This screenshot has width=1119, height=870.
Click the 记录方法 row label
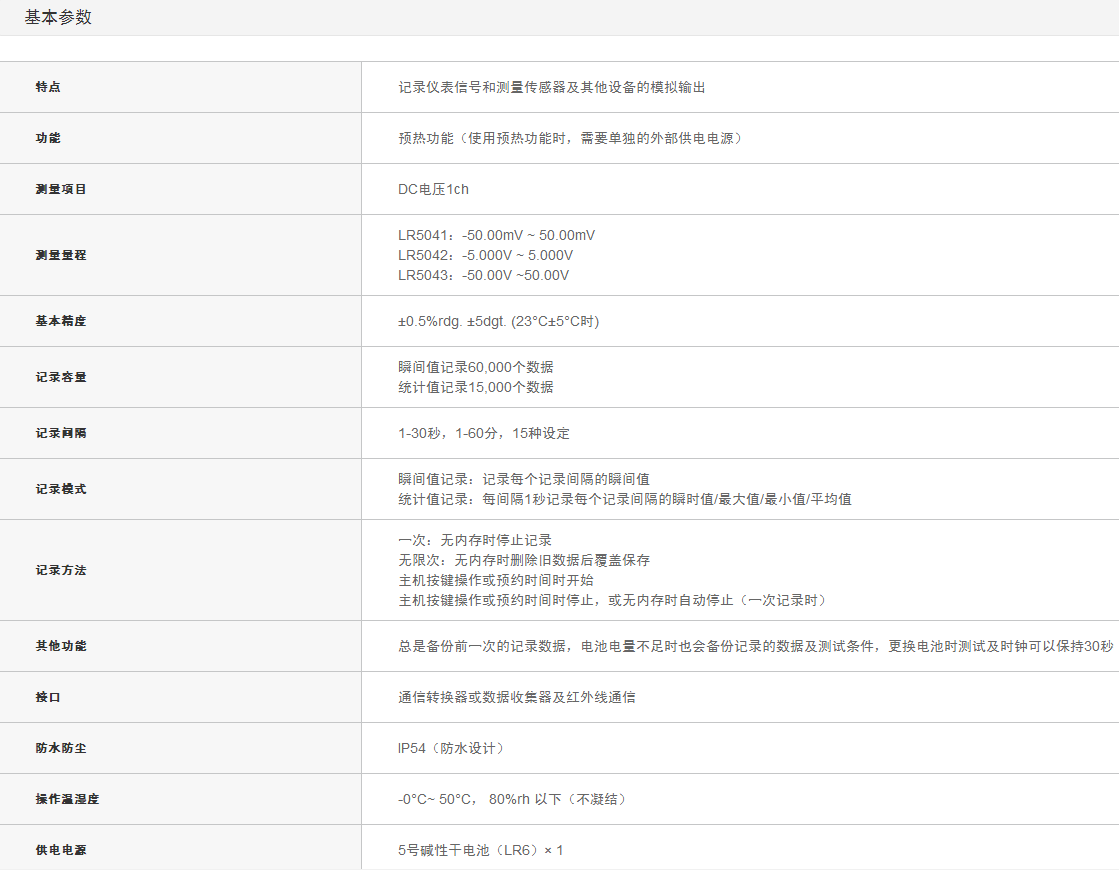tap(61, 570)
